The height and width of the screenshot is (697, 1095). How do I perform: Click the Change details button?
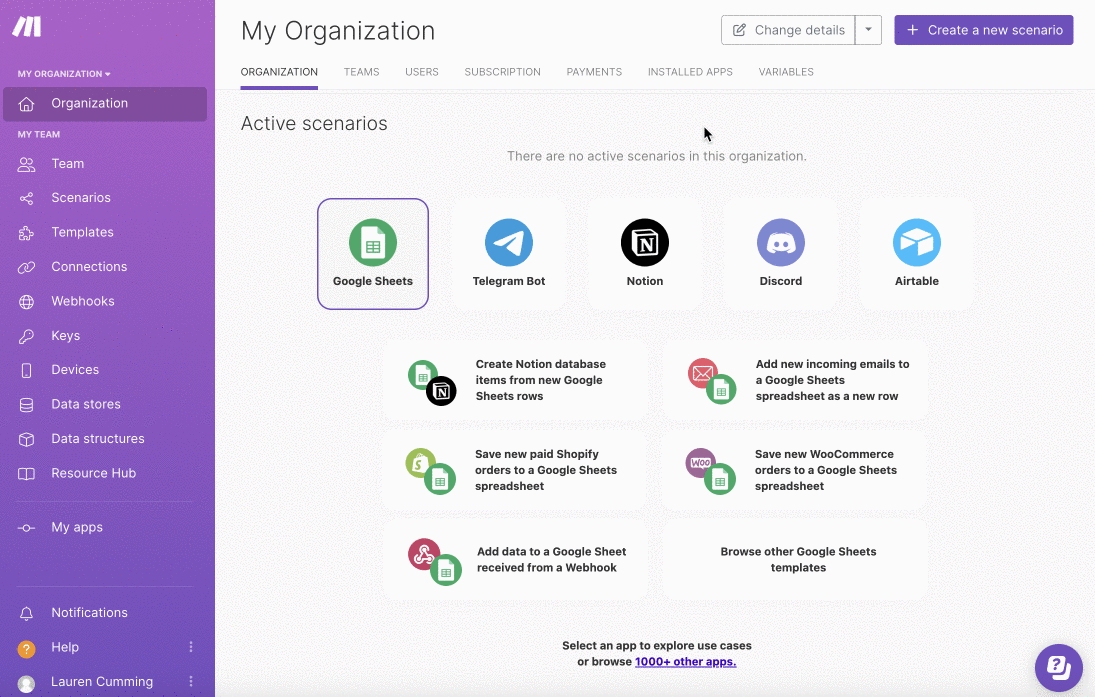pyautogui.click(x=788, y=30)
